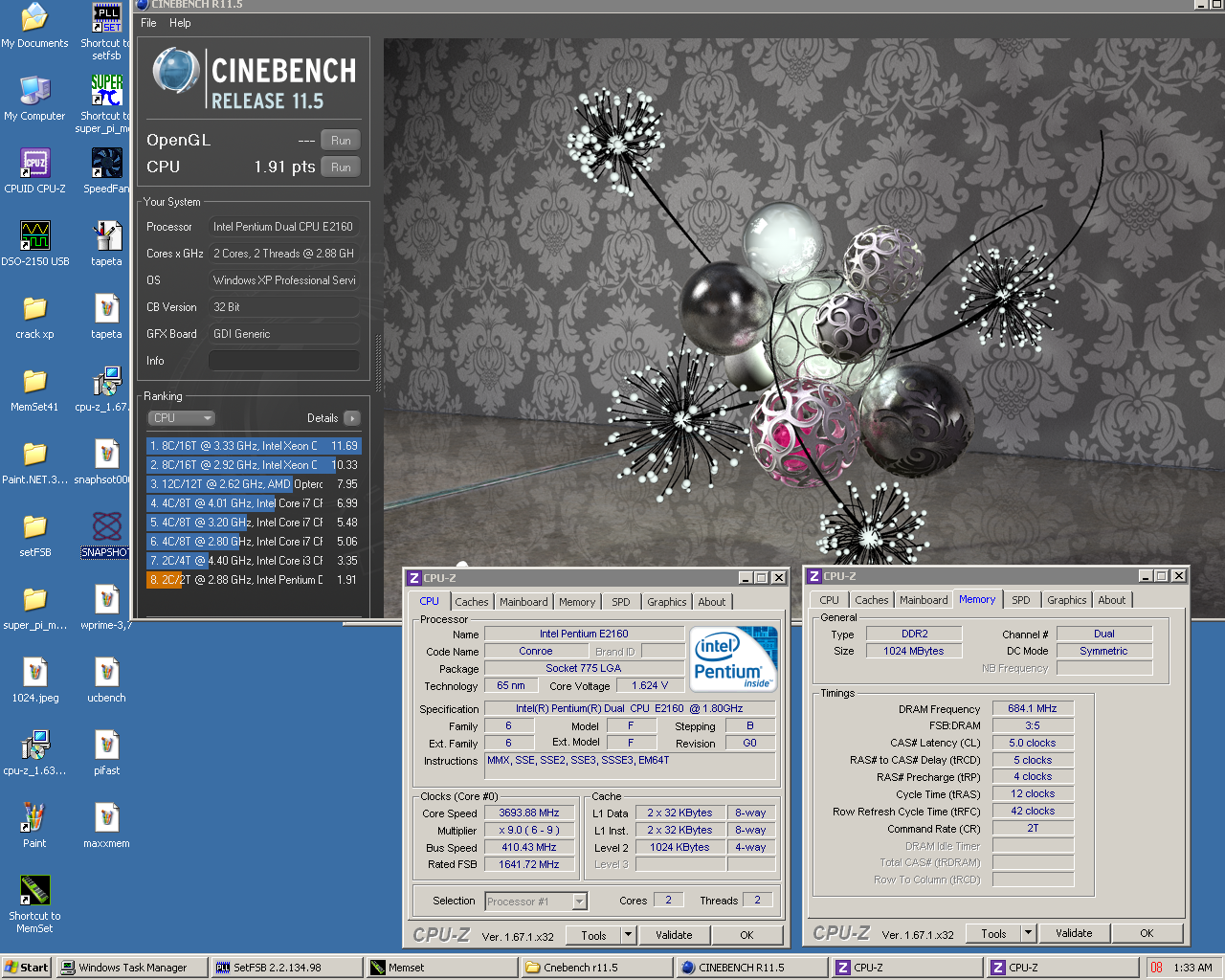This screenshot has width=1225, height=980.
Task: Click the Intel Pentium inside logo
Action: (x=734, y=658)
